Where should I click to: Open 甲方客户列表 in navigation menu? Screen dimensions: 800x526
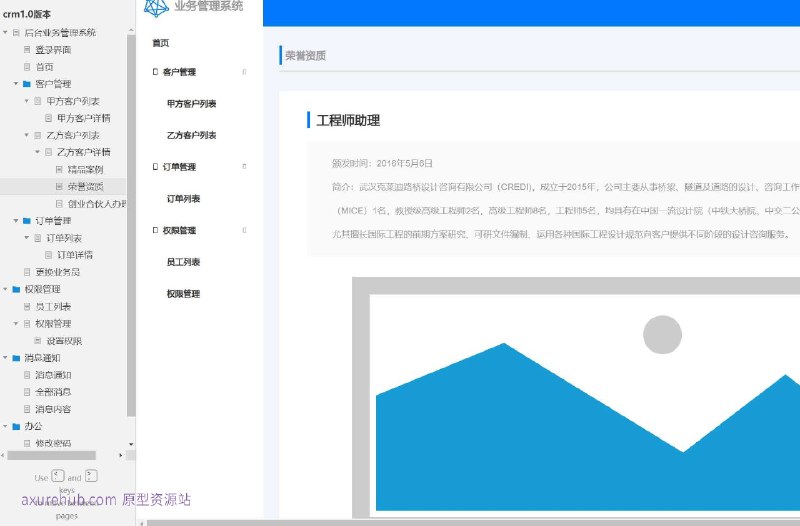(x=191, y=104)
